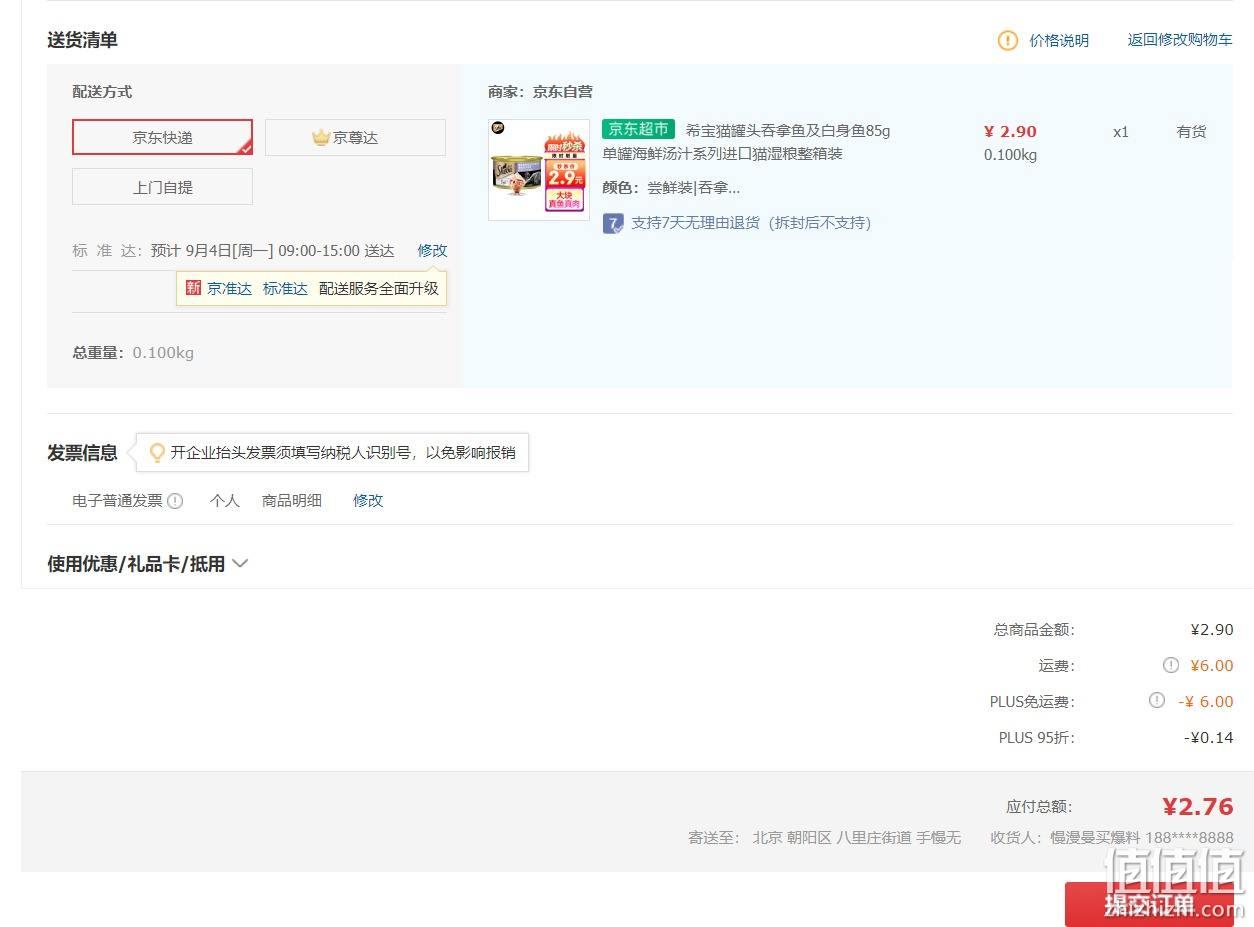Click the 电子普通发票 invoice type text

point(117,501)
